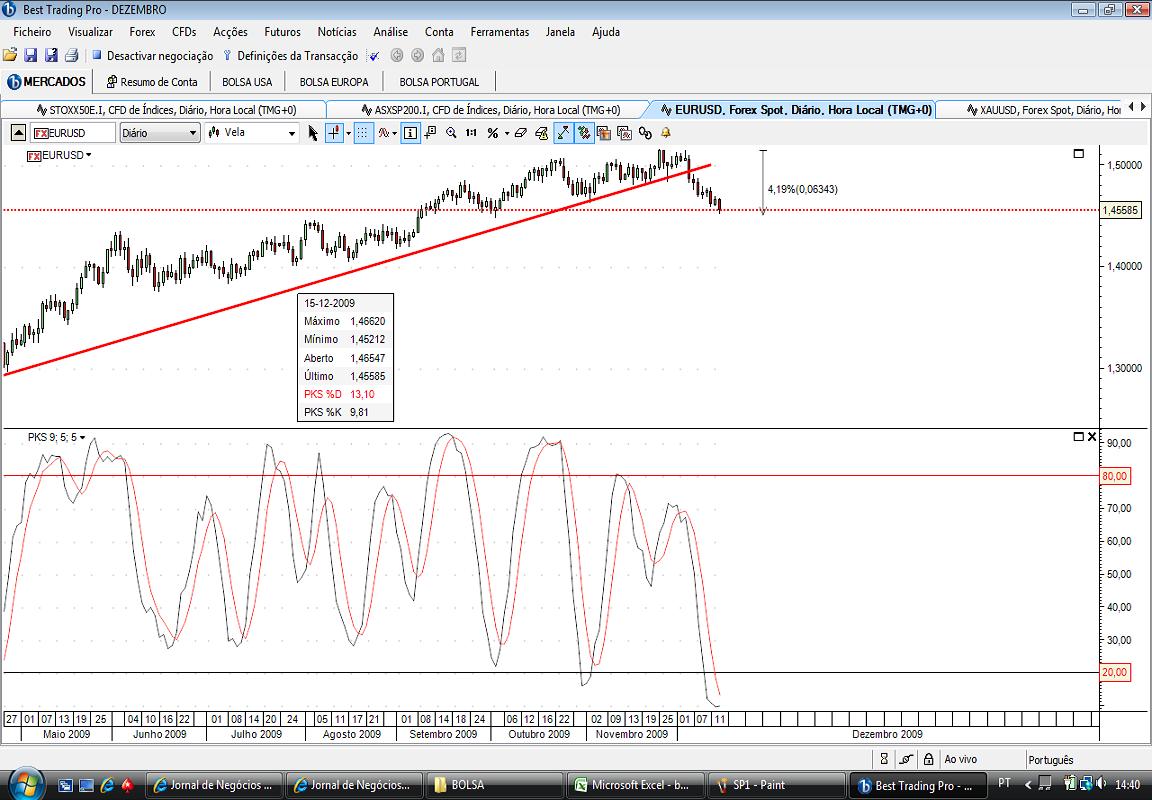Switch to BOLSA EUROPA tab

coord(334,82)
